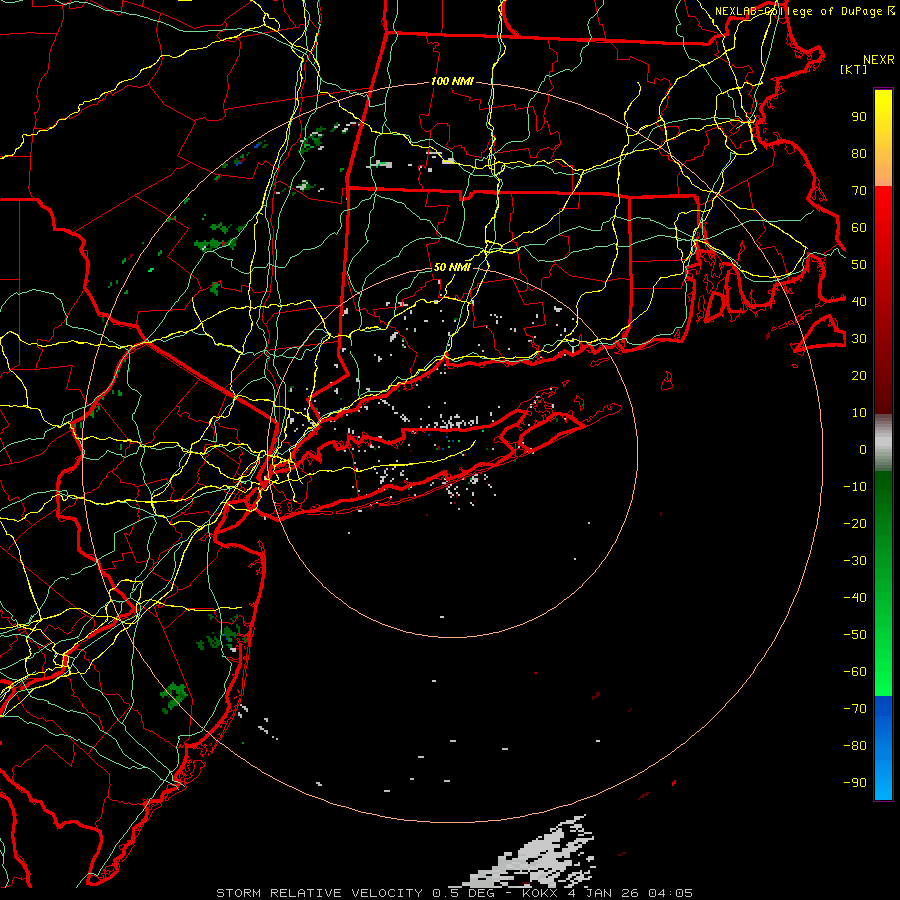
Task: Click the "-20" tick label on the scale
Action: tap(855, 523)
